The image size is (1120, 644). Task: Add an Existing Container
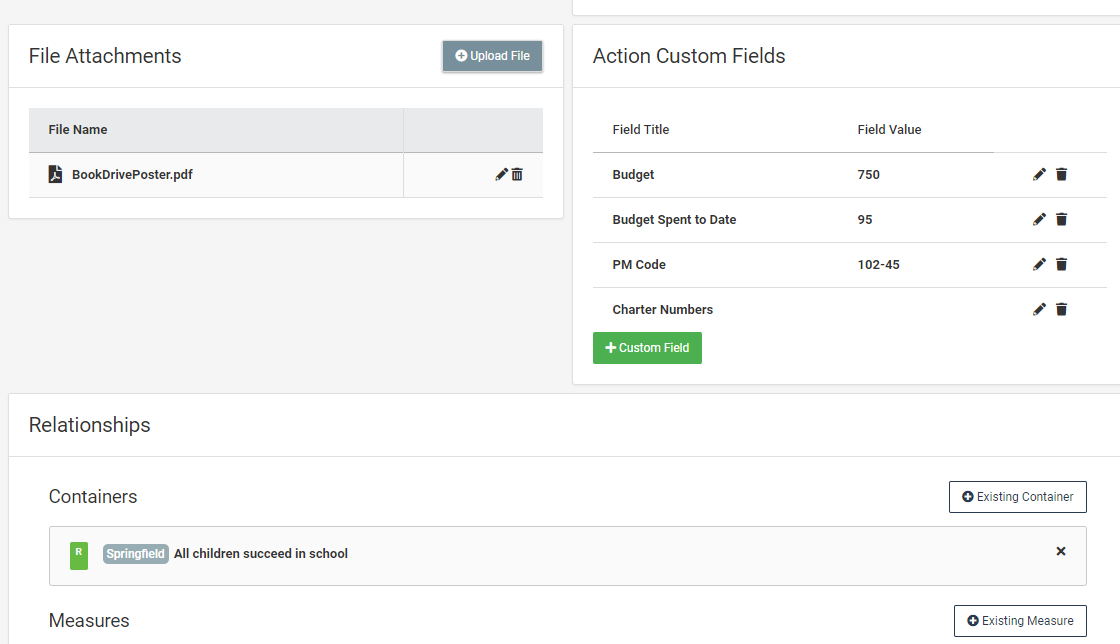[1017, 497]
